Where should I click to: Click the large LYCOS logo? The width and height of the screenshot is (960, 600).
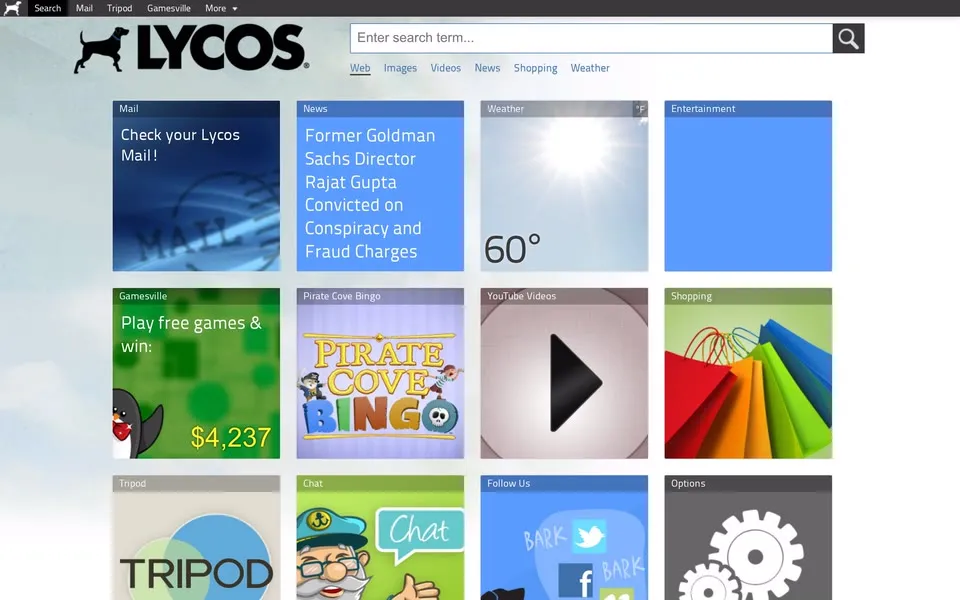[x=192, y=48]
